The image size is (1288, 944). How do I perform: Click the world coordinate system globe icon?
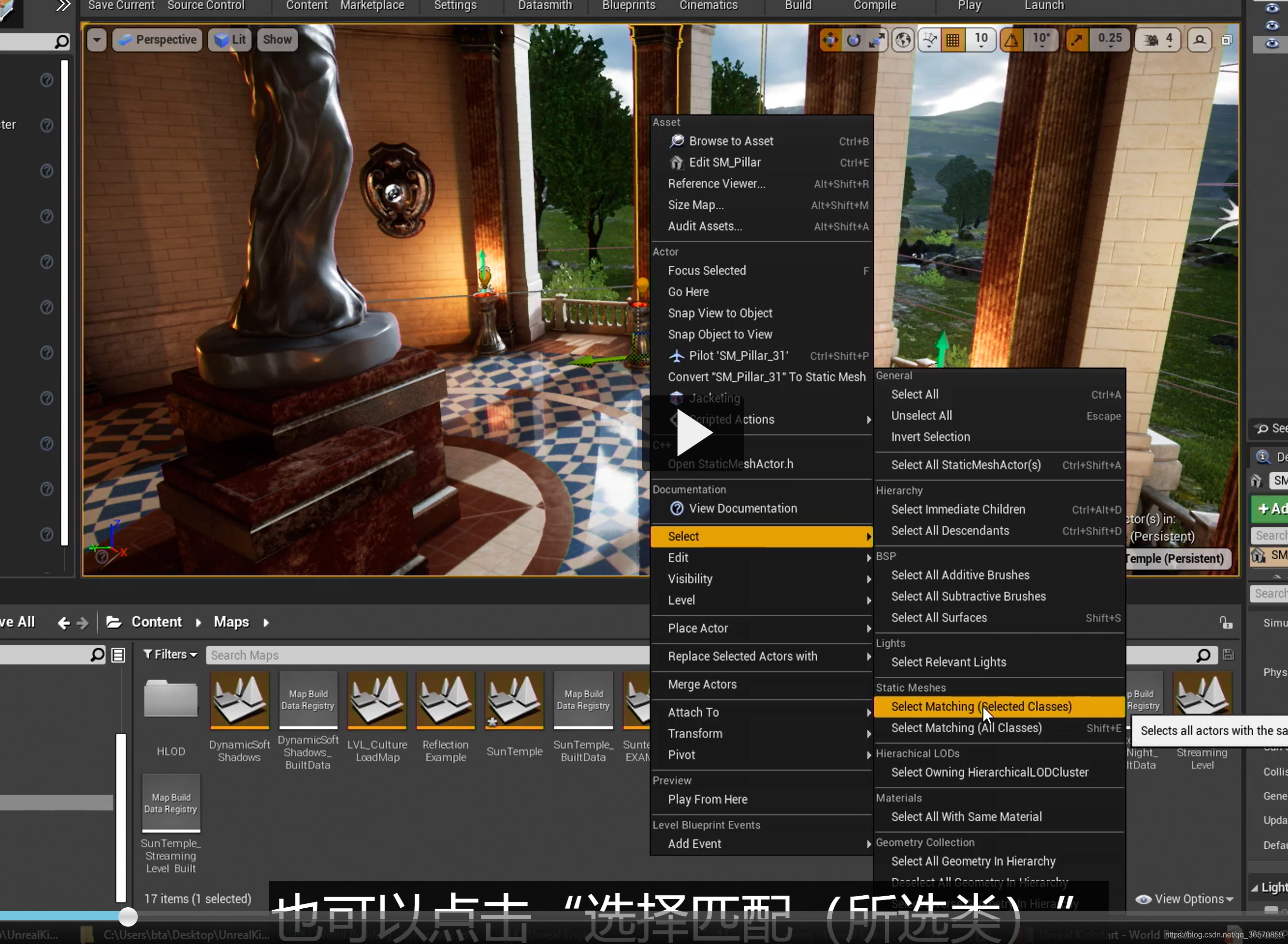903,40
